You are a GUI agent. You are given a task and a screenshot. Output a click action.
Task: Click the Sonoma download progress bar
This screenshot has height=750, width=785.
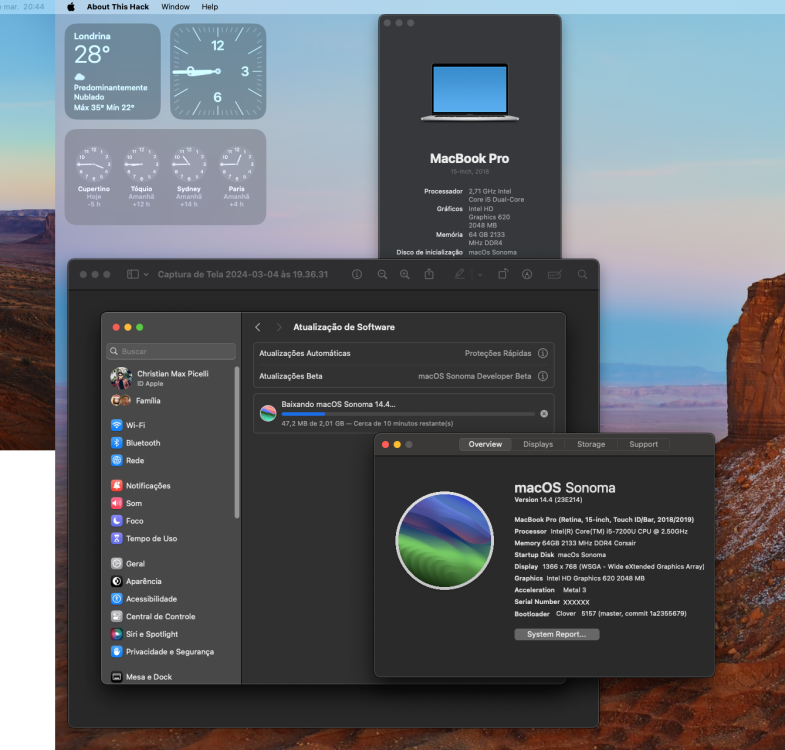coord(408,414)
